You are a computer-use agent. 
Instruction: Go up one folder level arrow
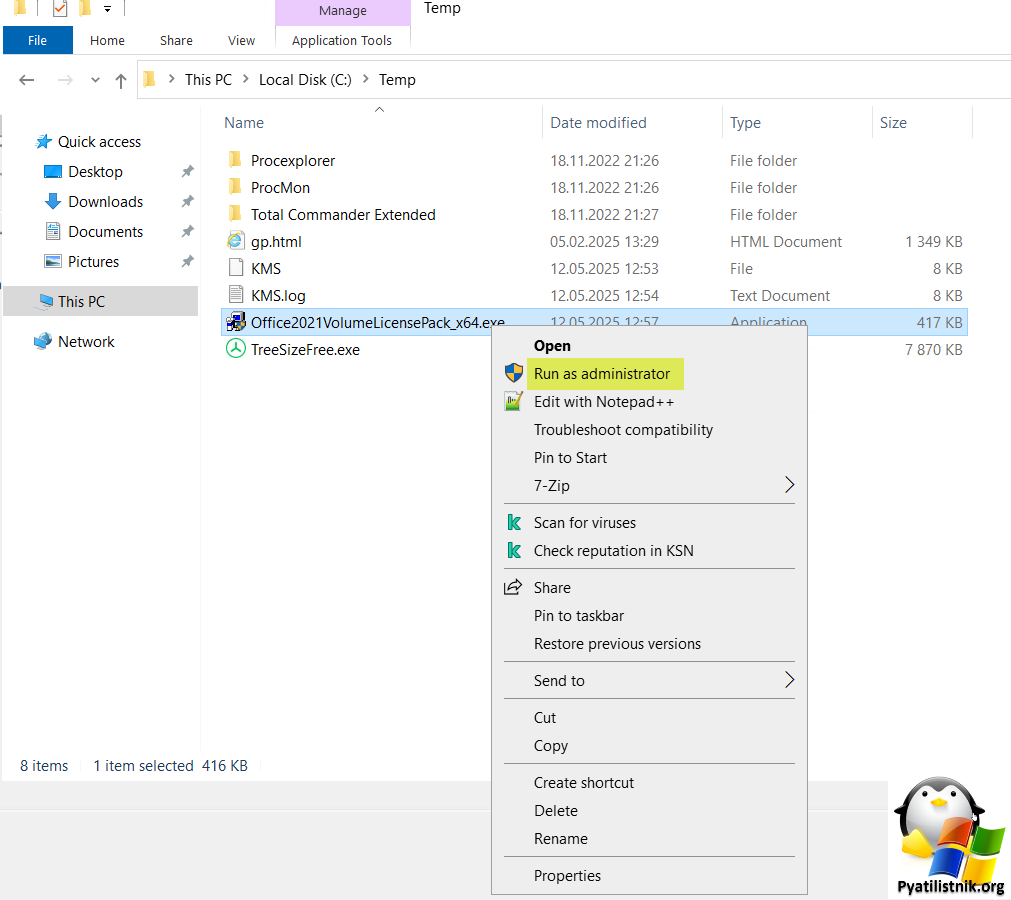(x=121, y=81)
